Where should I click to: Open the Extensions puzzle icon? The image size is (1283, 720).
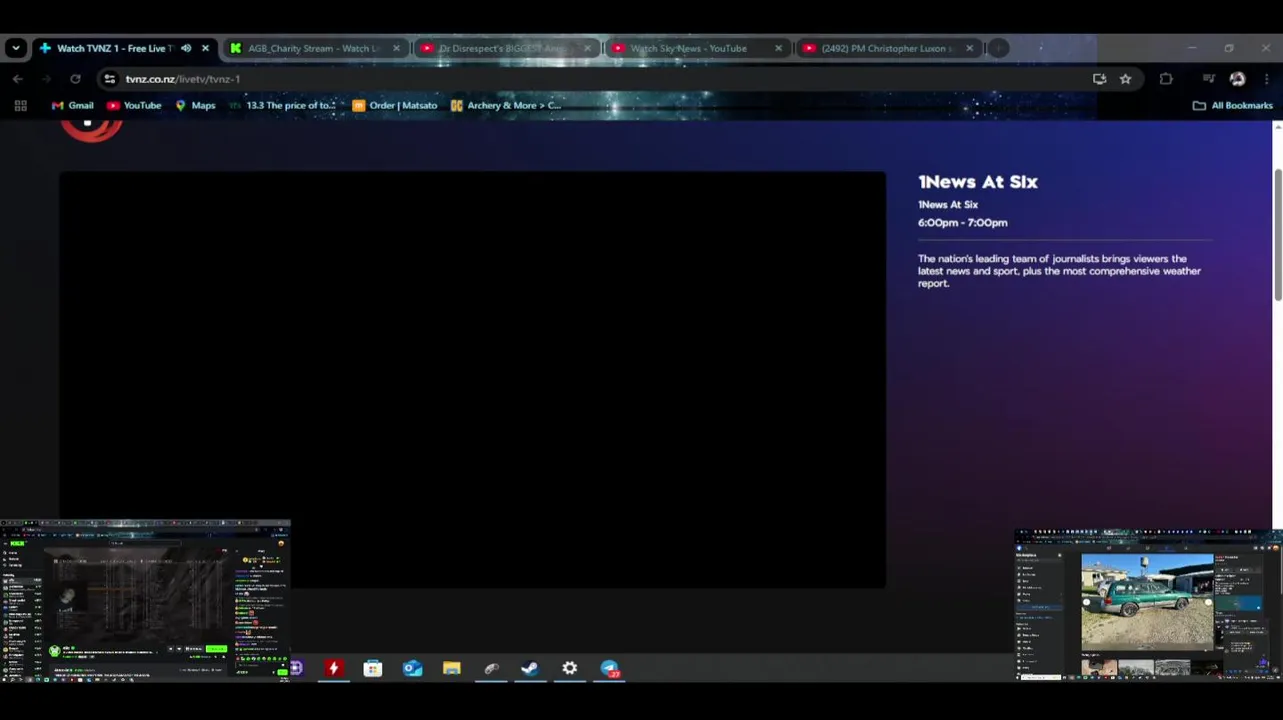pyautogui.click(x=1166, y=79)
